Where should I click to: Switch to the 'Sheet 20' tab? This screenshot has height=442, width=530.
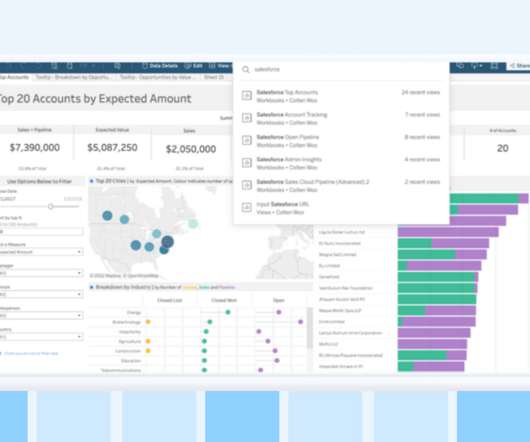coord(214,77)
